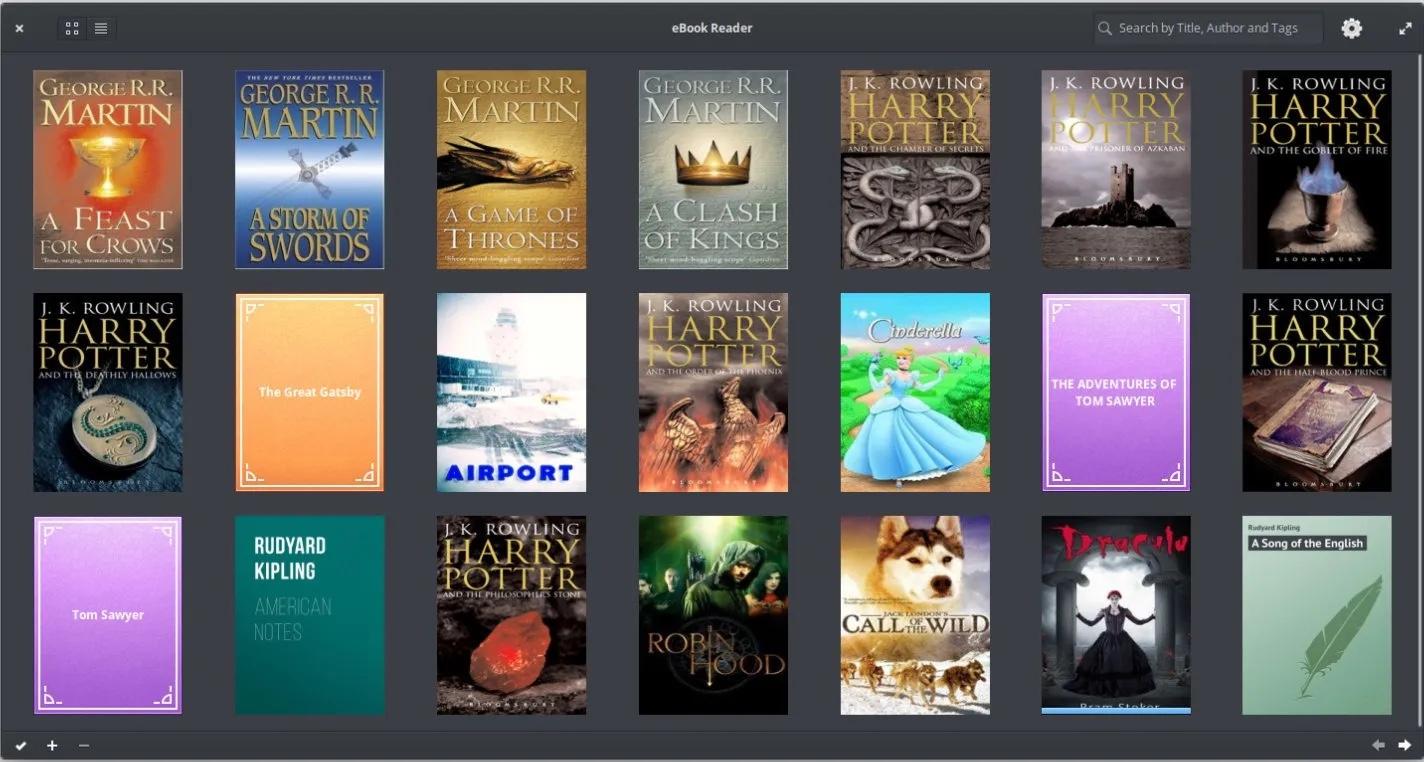
Task: Click inside the Search by Title field
Action: 1210,28
